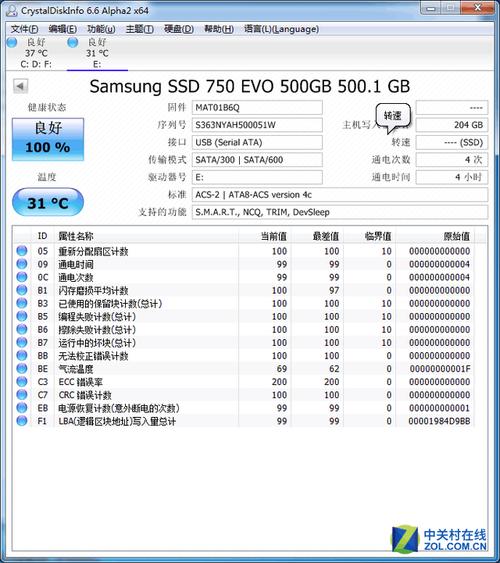Open the 功能(u) menu

[101, 29]
